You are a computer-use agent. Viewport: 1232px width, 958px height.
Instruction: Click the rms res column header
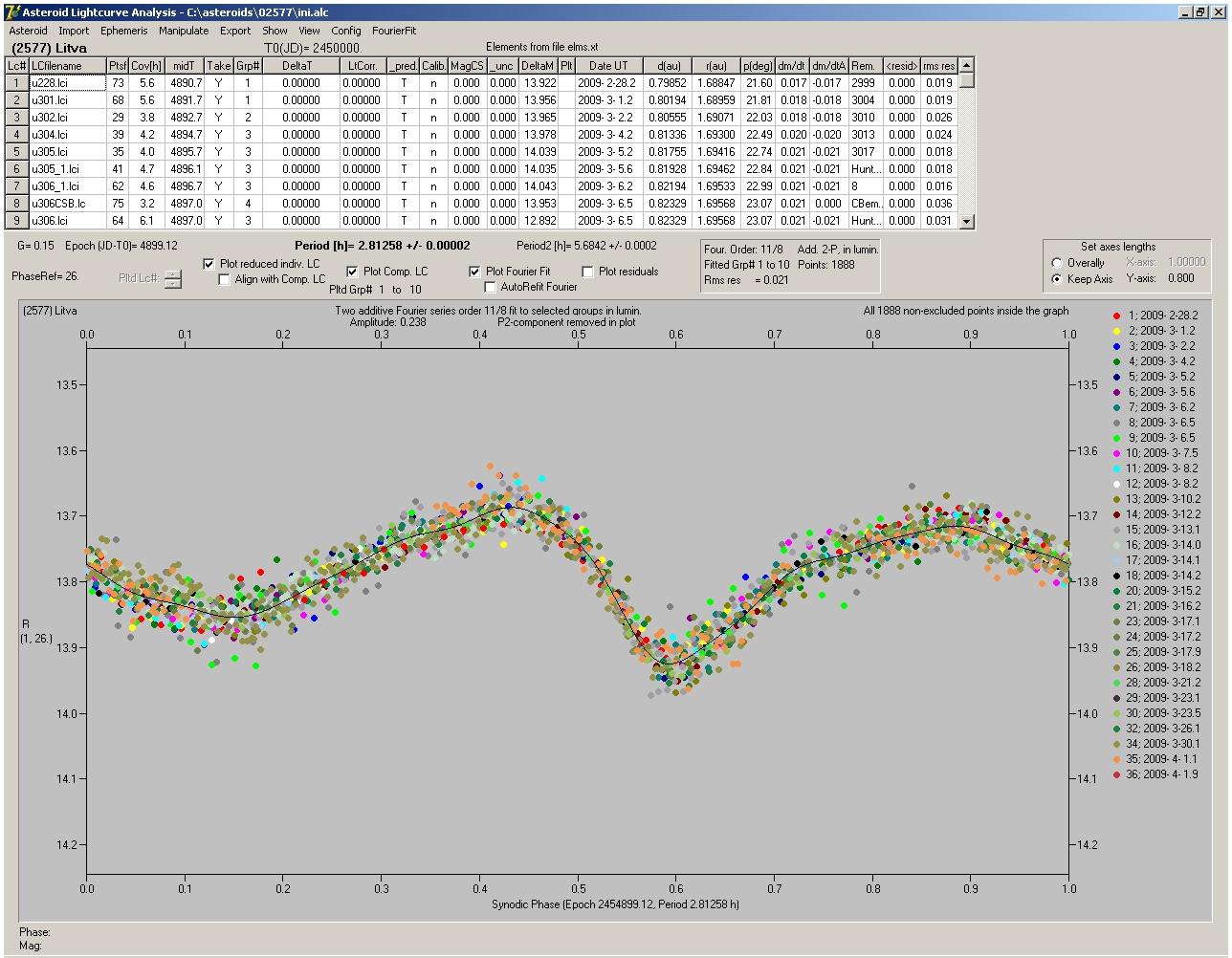[939, 66]
